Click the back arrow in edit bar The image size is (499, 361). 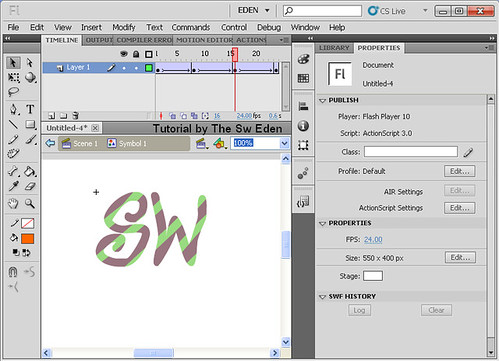50,144
